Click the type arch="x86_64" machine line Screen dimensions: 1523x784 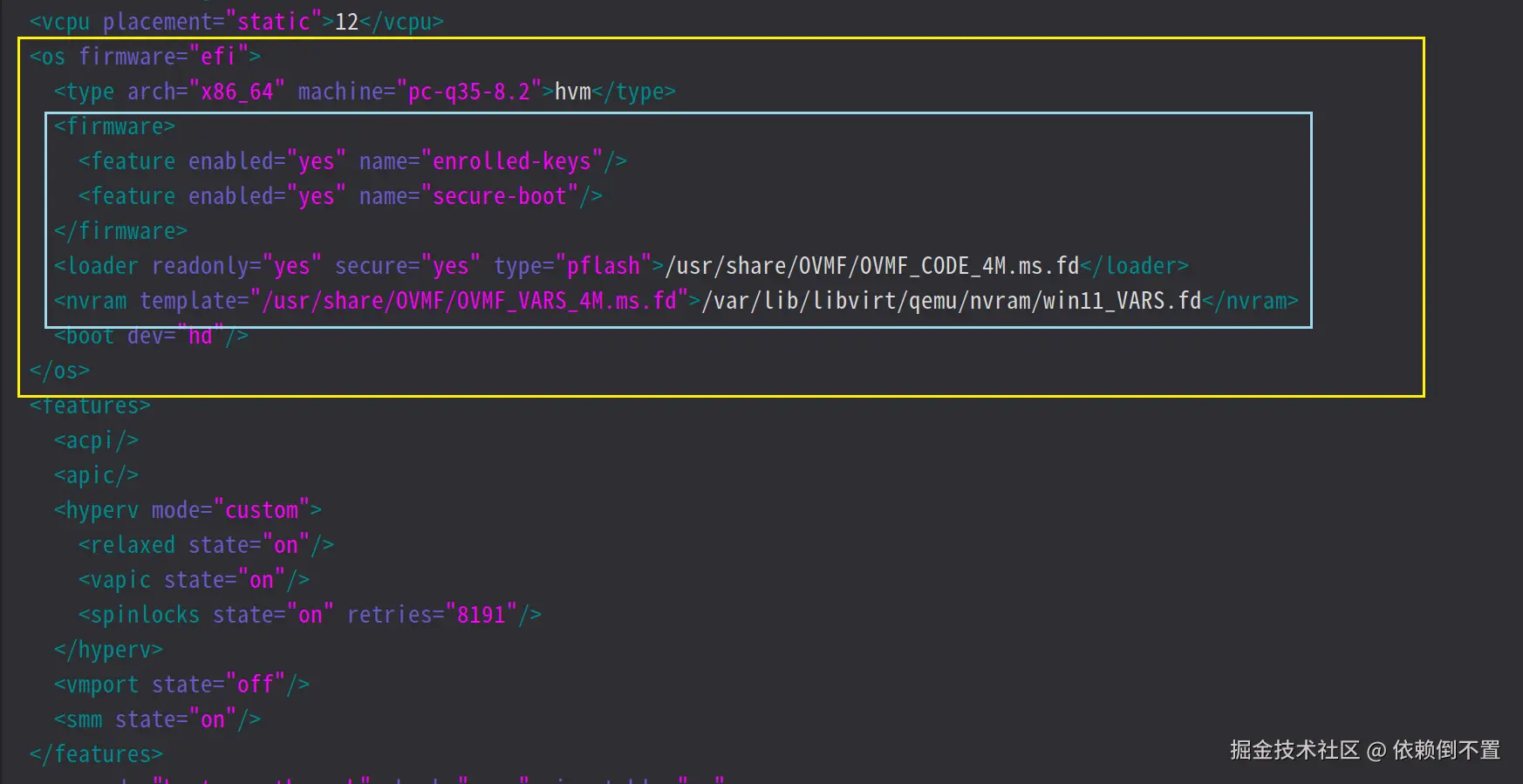pos(365,92)
